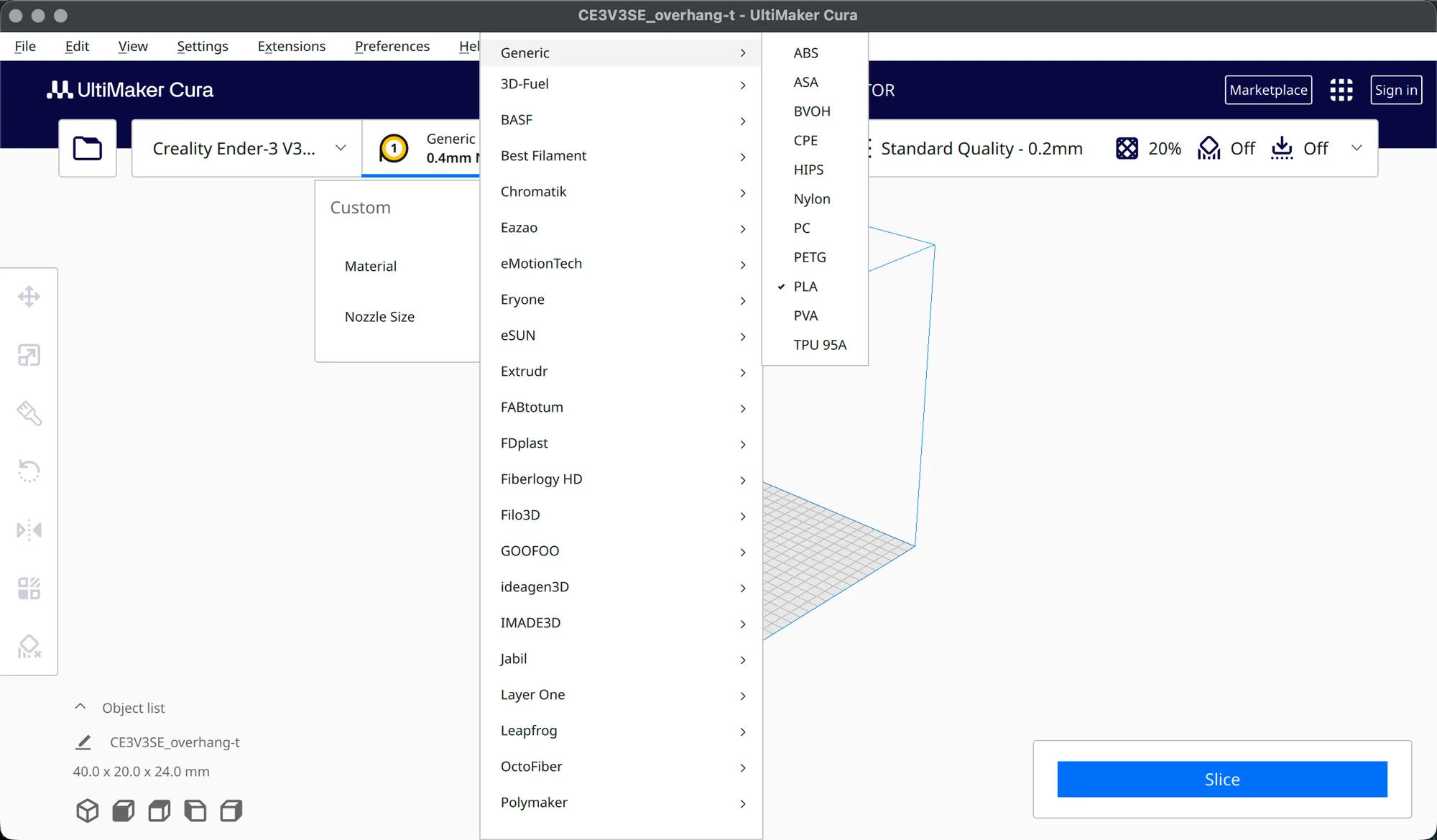Viewport: 1437px width, 840px height.
Task: Choose TPU 95A material
Action: pos(815,345)
